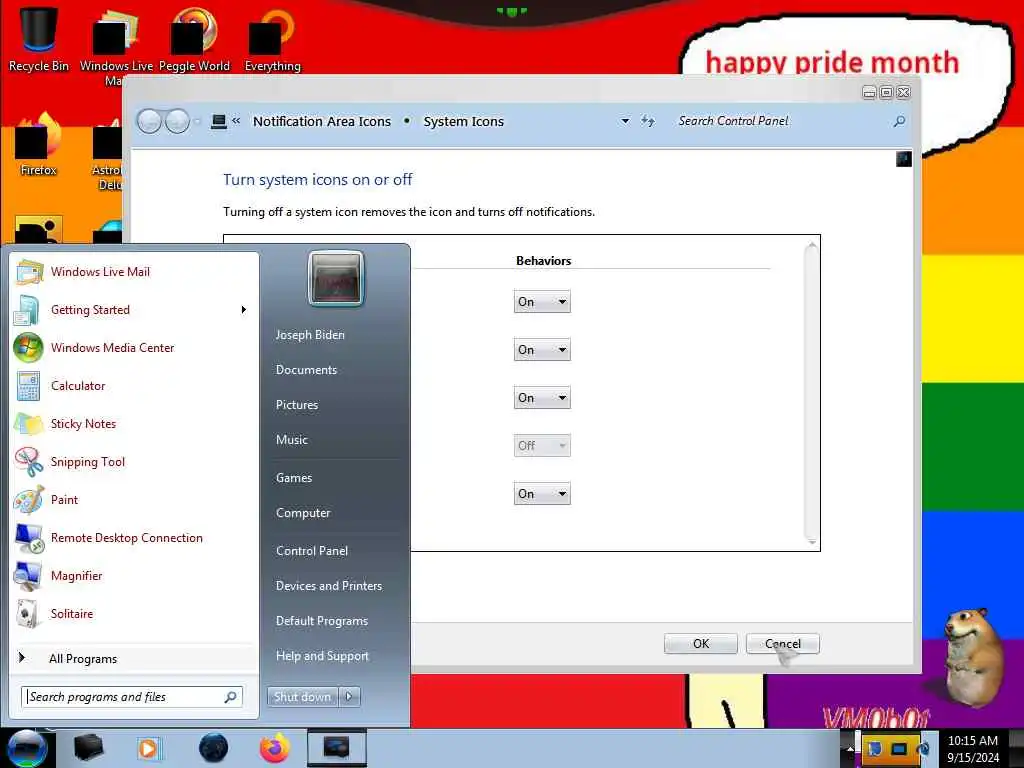Open Devices and Printers
The width and height of the screenshot is (1024, 768).
pos(328,586)
